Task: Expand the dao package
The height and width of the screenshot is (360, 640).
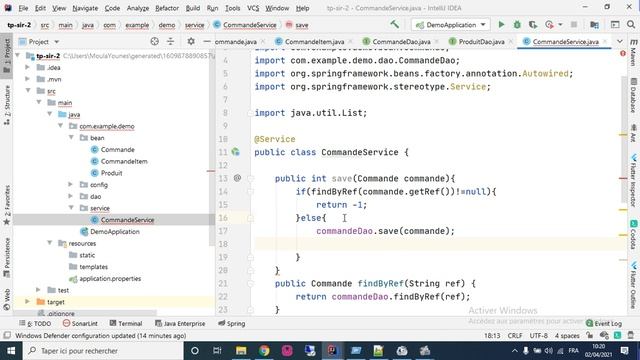Action: point(71,196)
